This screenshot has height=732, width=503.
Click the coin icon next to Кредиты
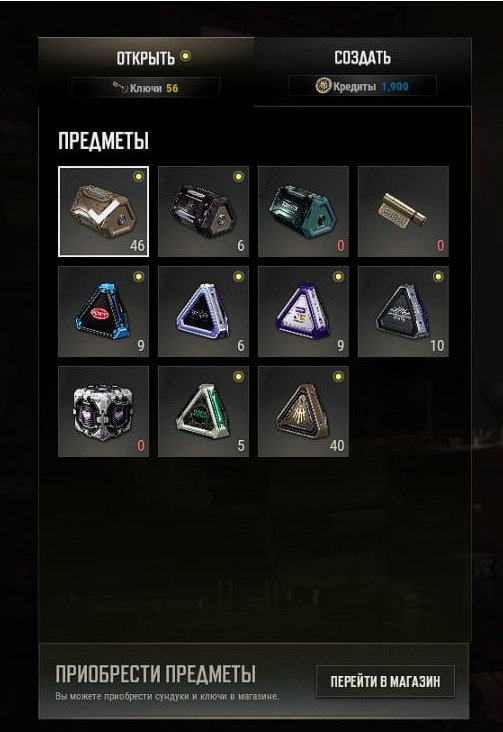coord(323,86)
